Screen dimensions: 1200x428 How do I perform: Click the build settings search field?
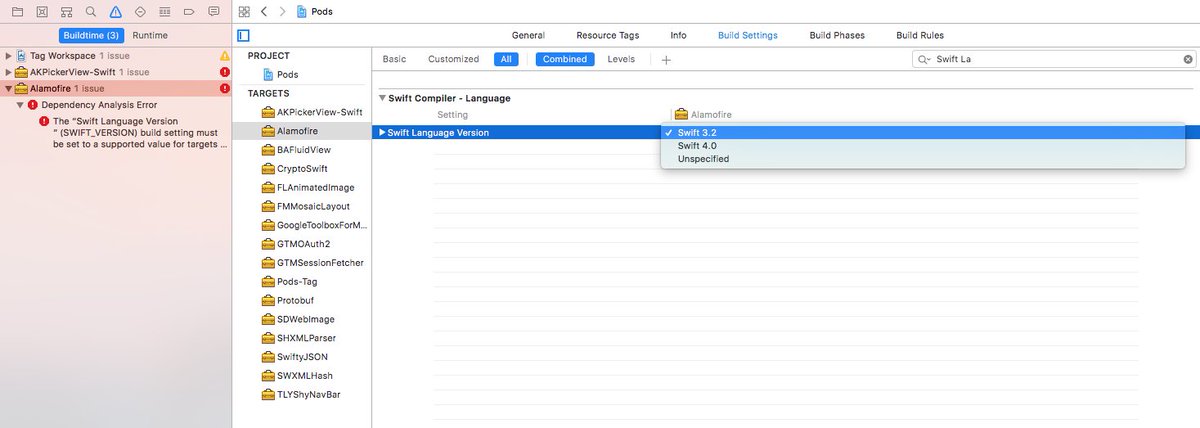coord(1054,59)
